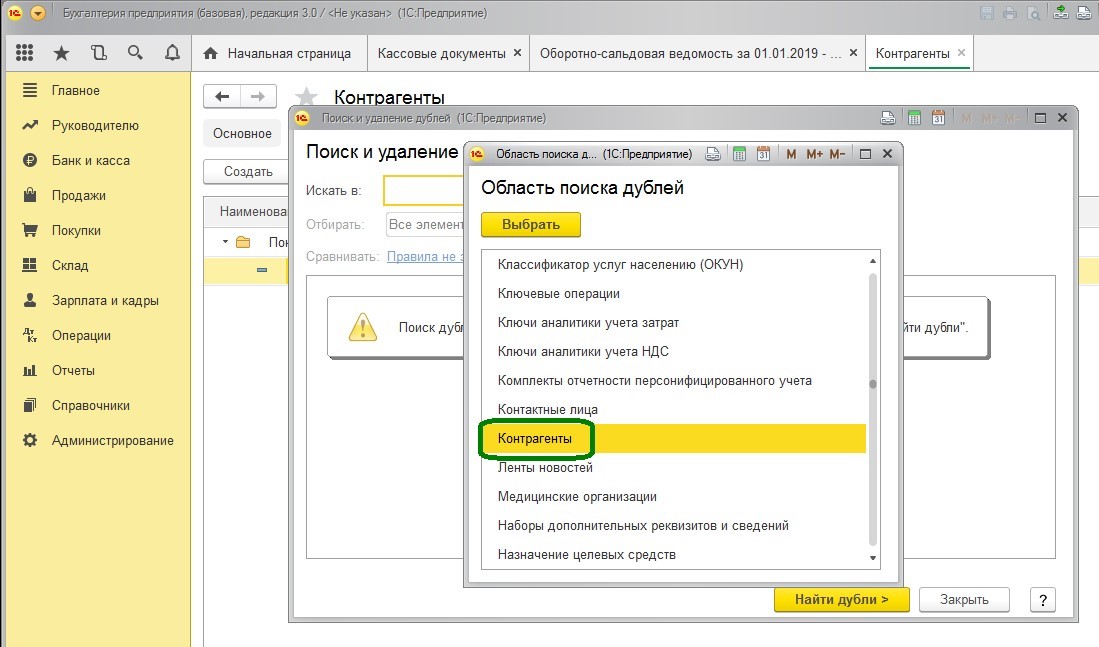1099x647 pixels.
Task: Open Покупки section
Action: click(x=76, y=231)
